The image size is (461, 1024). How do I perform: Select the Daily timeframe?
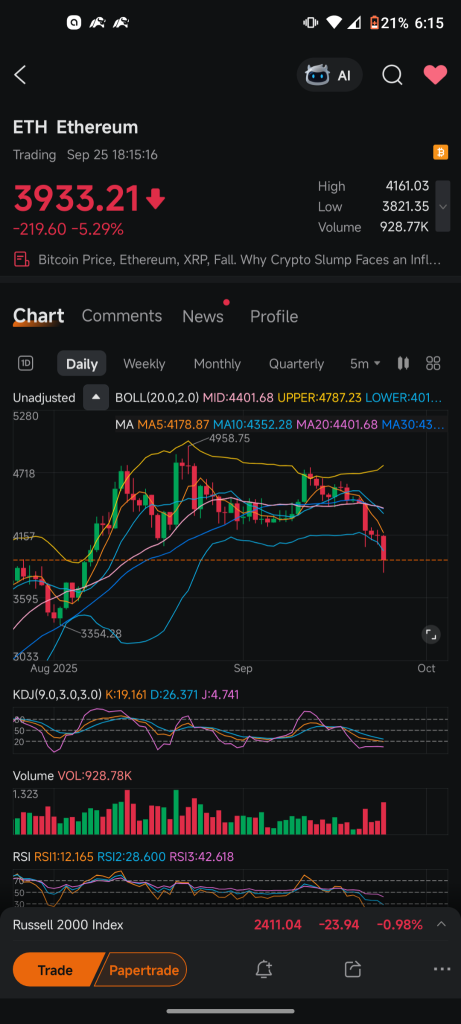click(x=82, y=364)
